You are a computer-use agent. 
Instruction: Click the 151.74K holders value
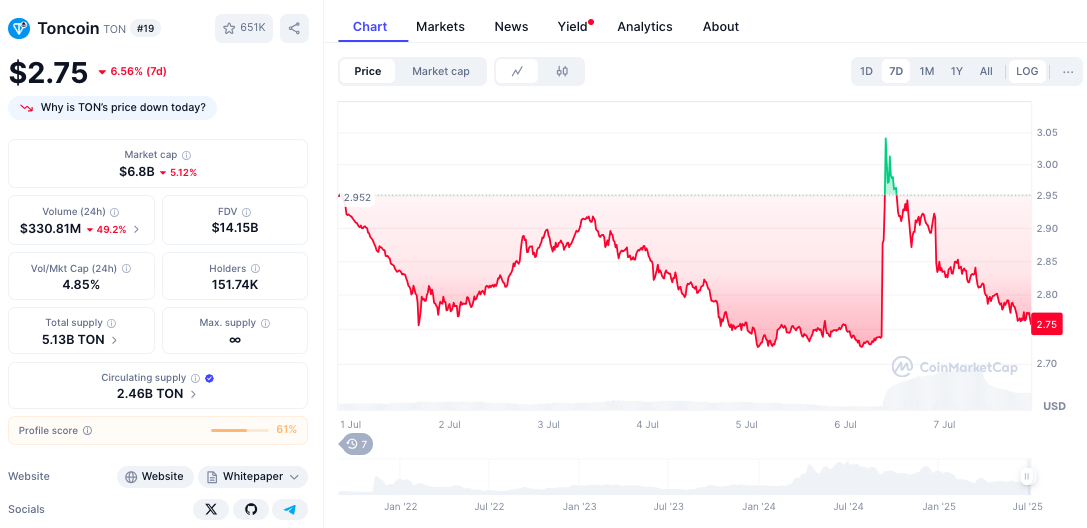tap(235, 284)
